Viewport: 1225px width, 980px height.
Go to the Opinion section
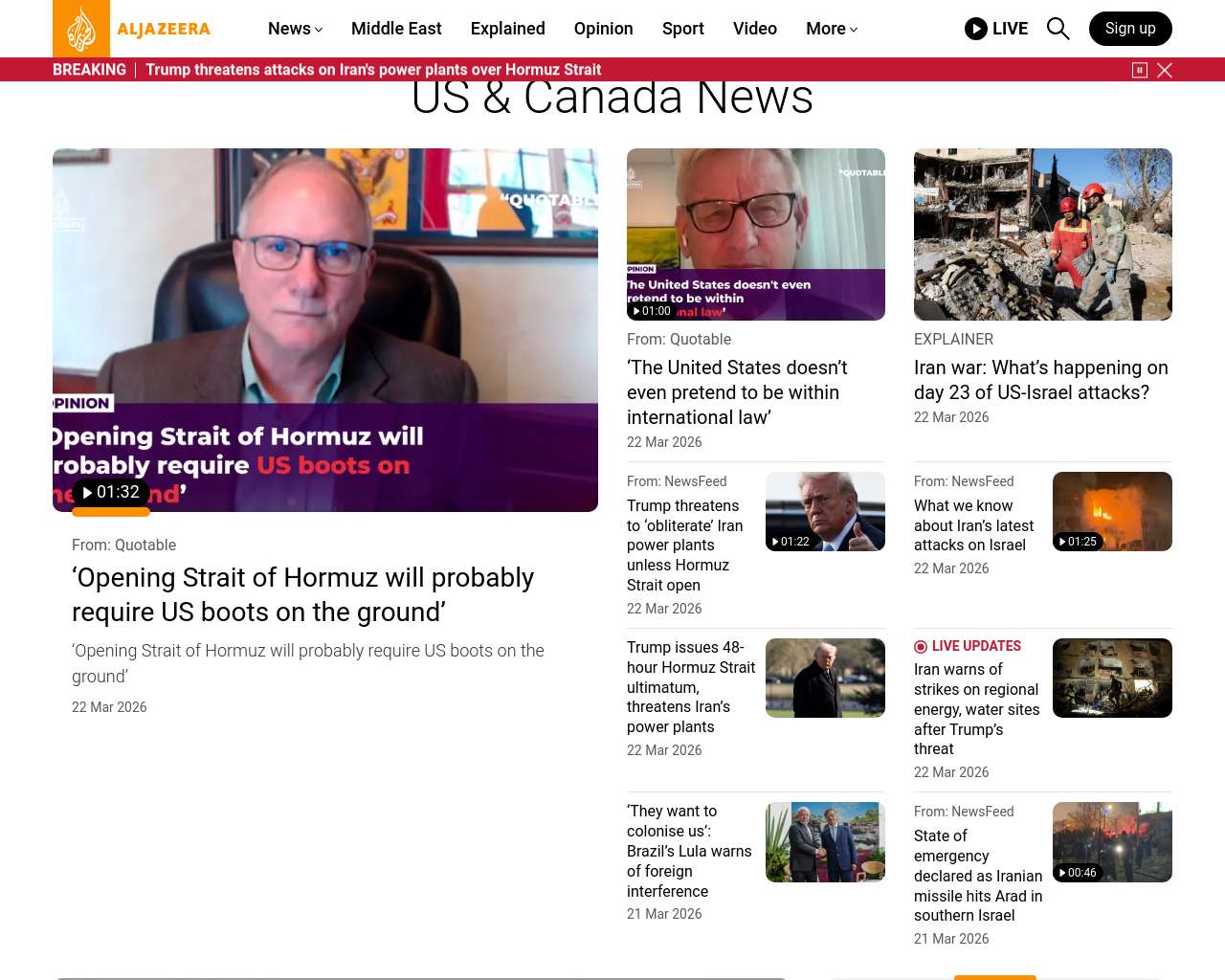coord(603,29)
